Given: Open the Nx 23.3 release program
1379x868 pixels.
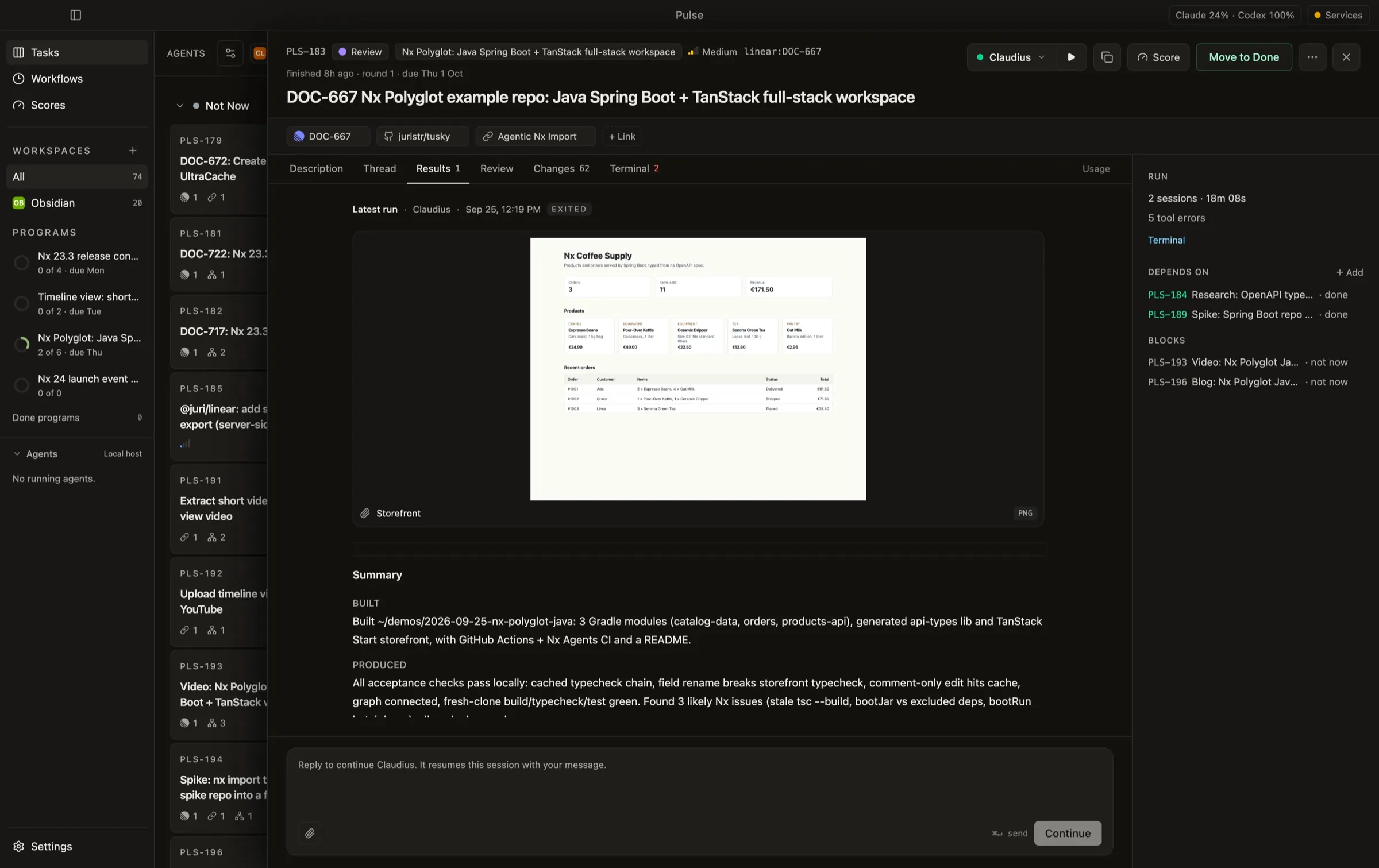Looking at the screenshot, I should click(x=77, y=263).
